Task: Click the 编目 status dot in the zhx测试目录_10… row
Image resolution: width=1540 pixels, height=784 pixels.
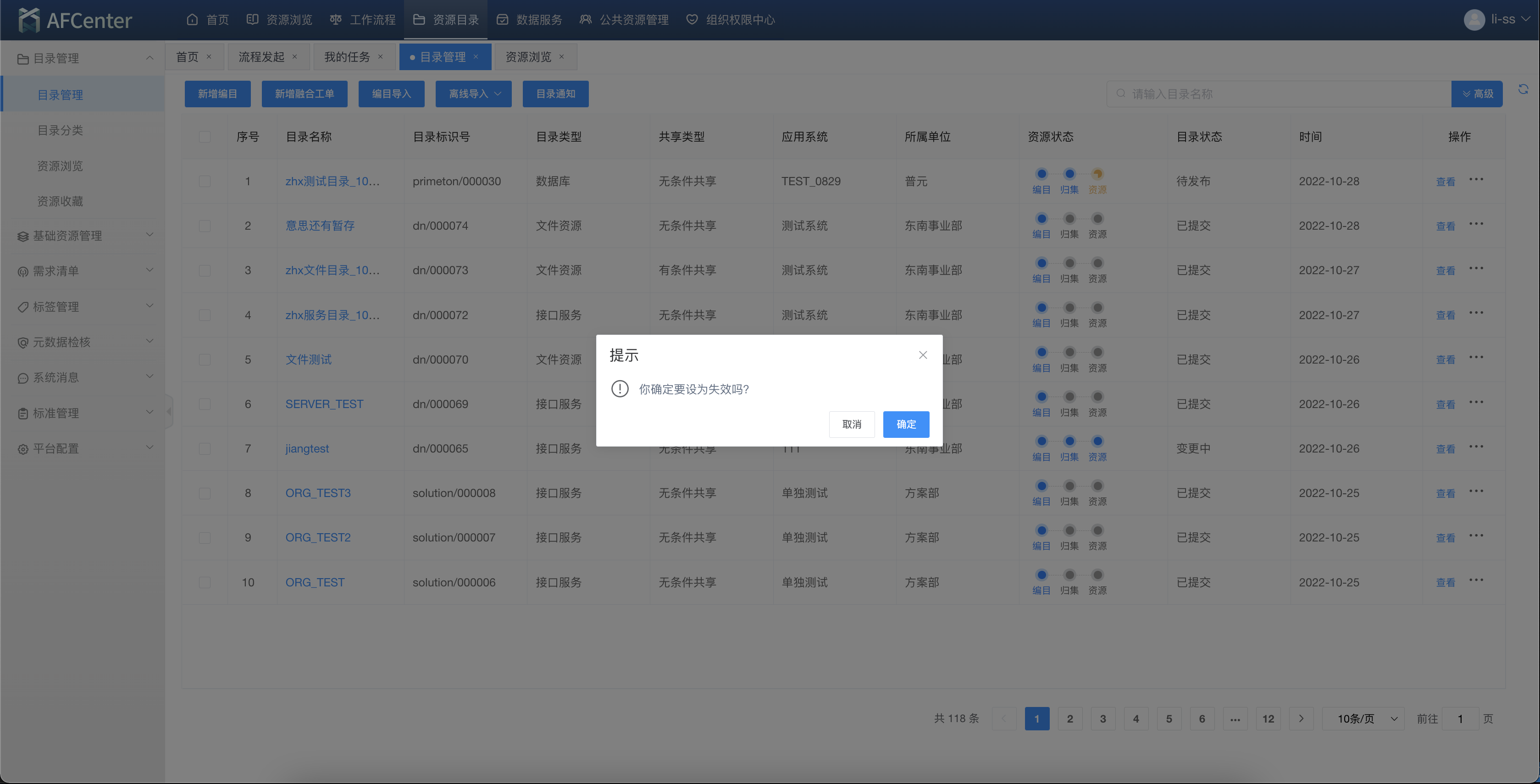Action: click(1041, 174)
